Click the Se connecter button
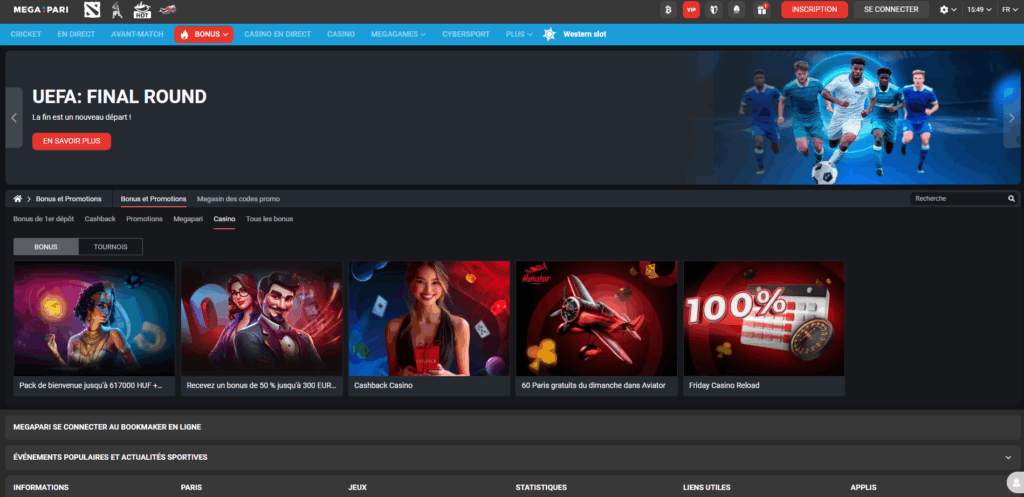Screen dimensions: 1024x497 891,10
